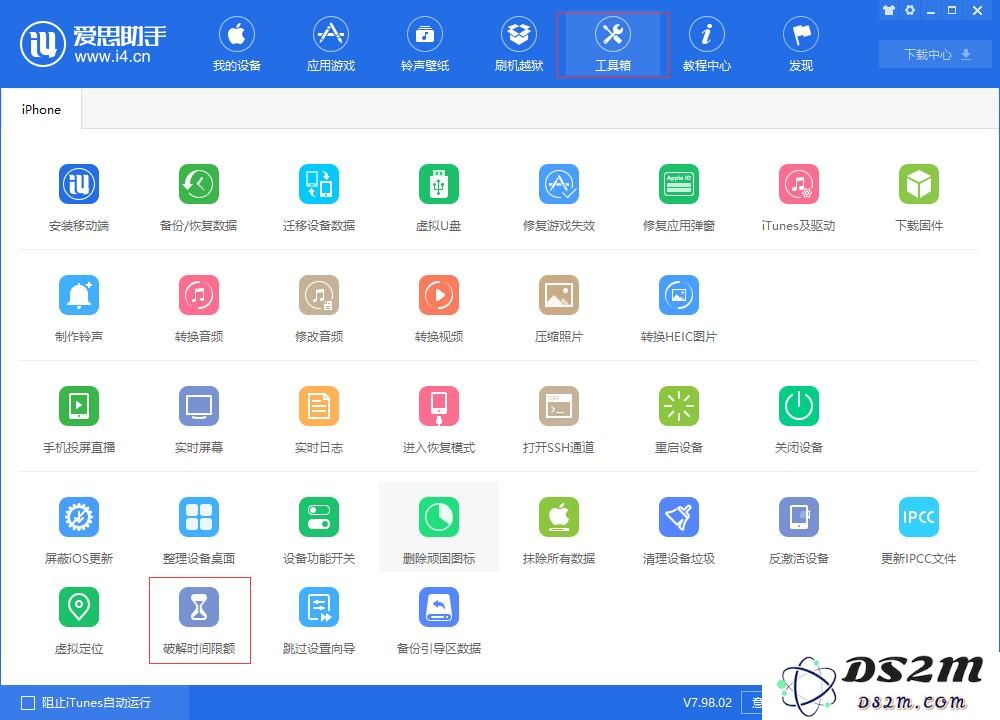1000x720 pixels.
Task: Open 整理设备桌面 tool
Action: pos(199,531)
